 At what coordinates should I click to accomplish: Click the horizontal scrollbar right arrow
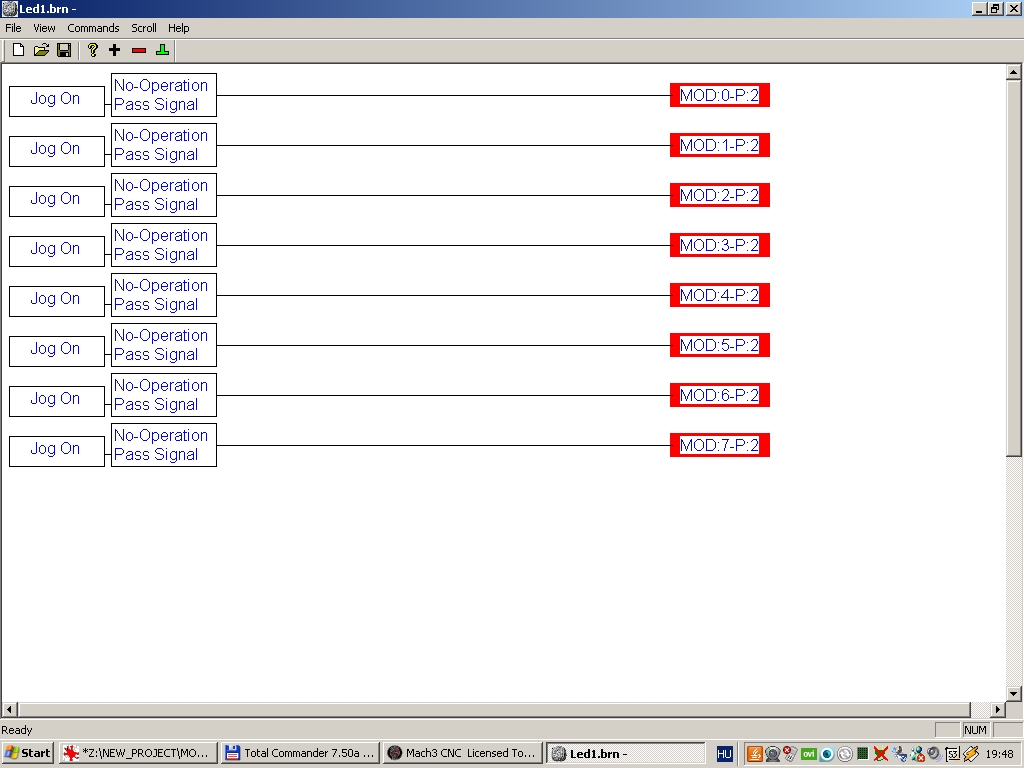[x=997, y=709]
